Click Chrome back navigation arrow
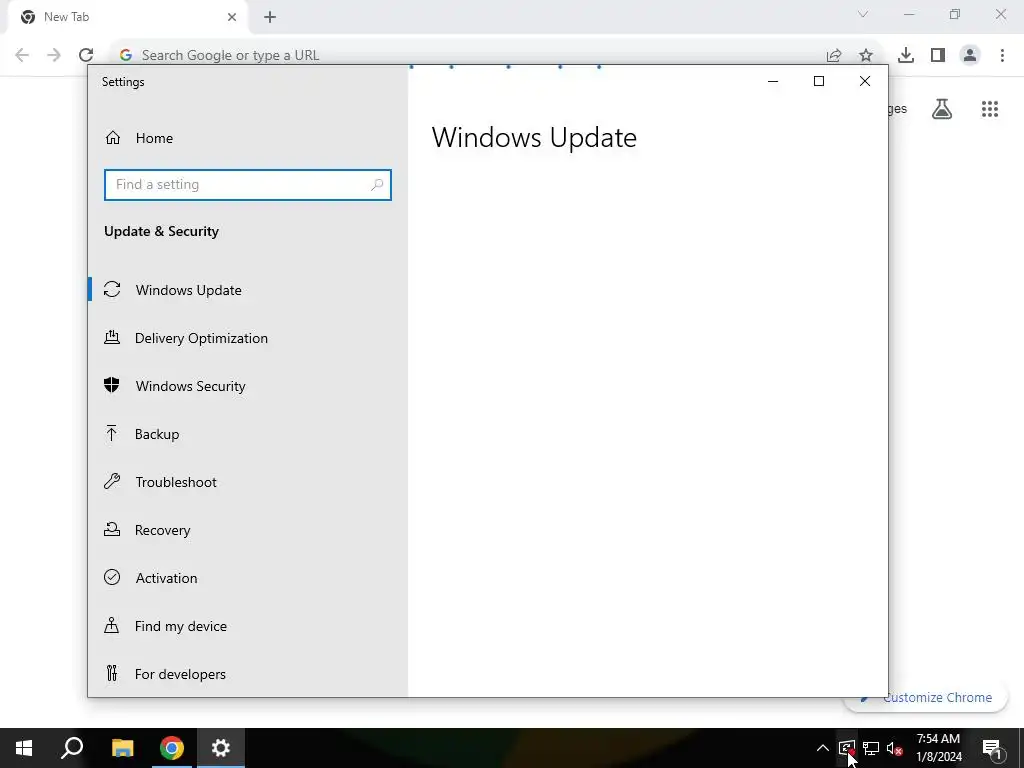 click(22, 55)
